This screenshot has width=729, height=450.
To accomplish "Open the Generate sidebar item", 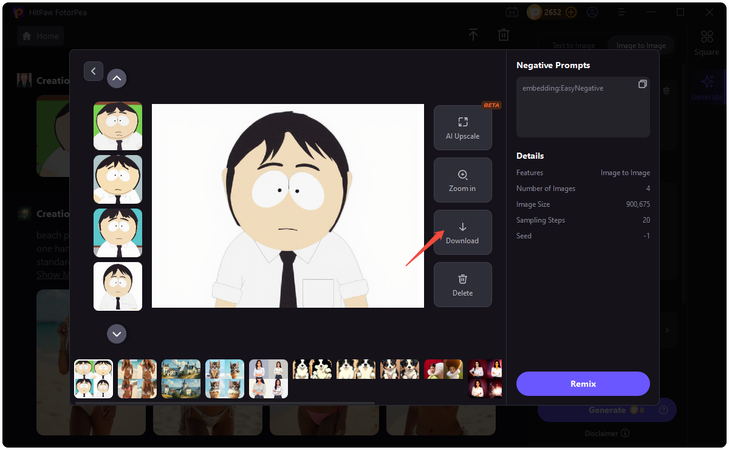I will [707, 88].
